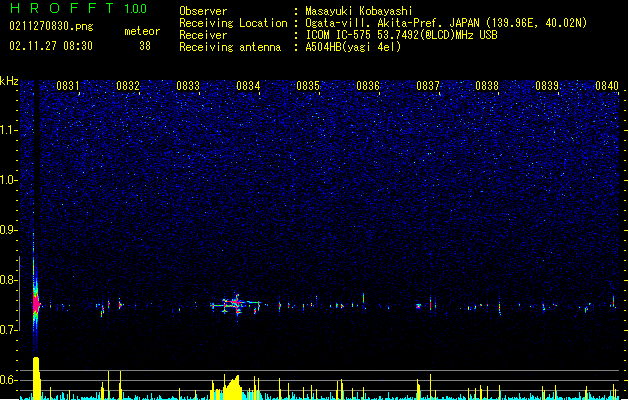Click the Receiving antenna label
This screenshot has height=400, width=629.
[x=230, y=47]
